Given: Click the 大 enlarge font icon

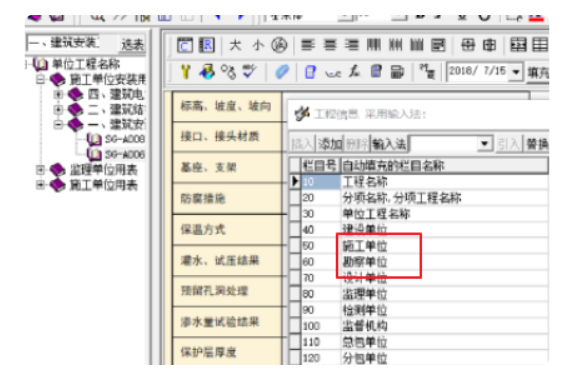Looking at the screenshot, I should (235, 46).
